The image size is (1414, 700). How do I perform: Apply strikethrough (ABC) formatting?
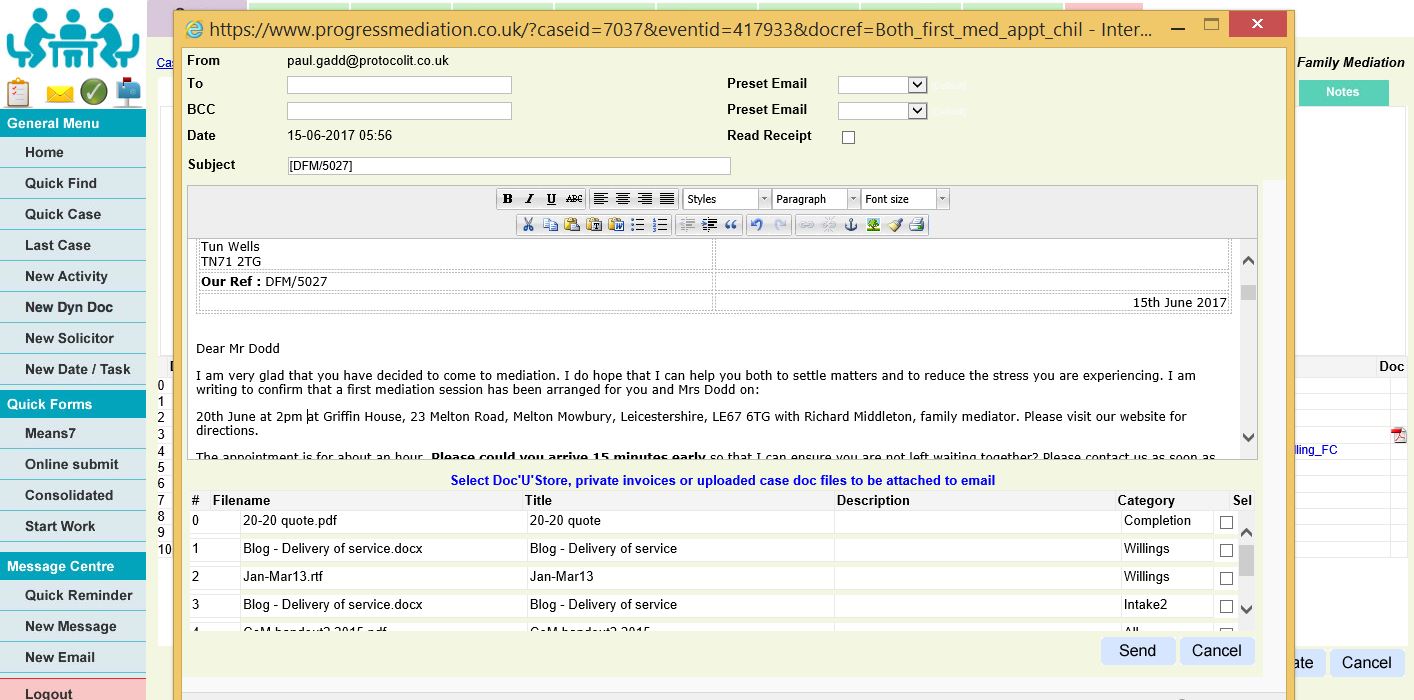click(x=574, y=199)
